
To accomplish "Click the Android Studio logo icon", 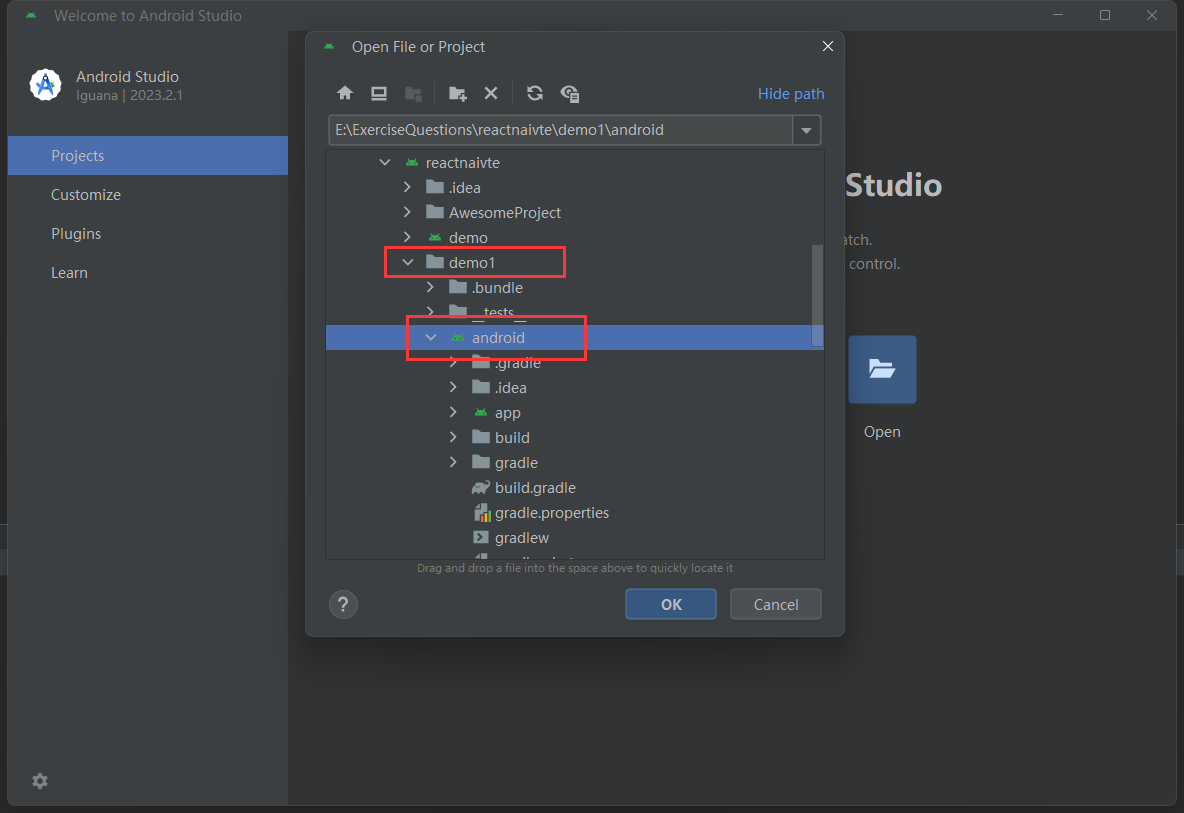I will point(45,85).
